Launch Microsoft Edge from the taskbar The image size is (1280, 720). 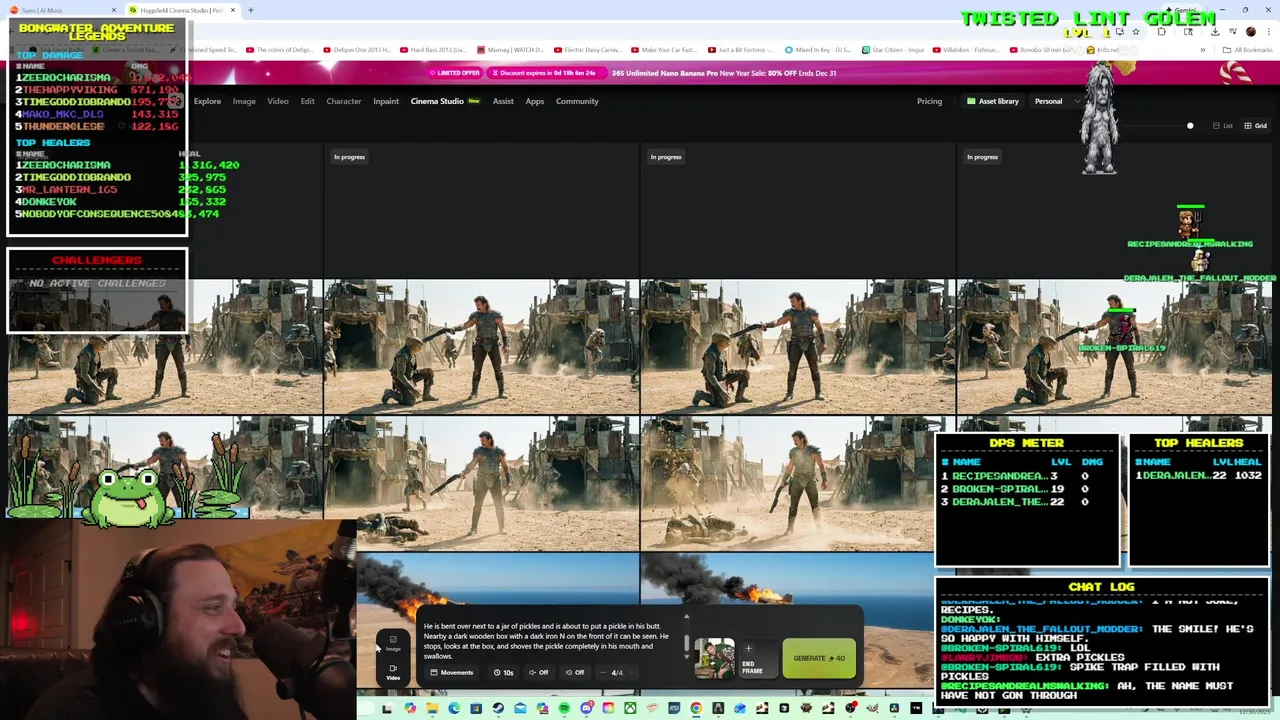[x=454, y=709]
